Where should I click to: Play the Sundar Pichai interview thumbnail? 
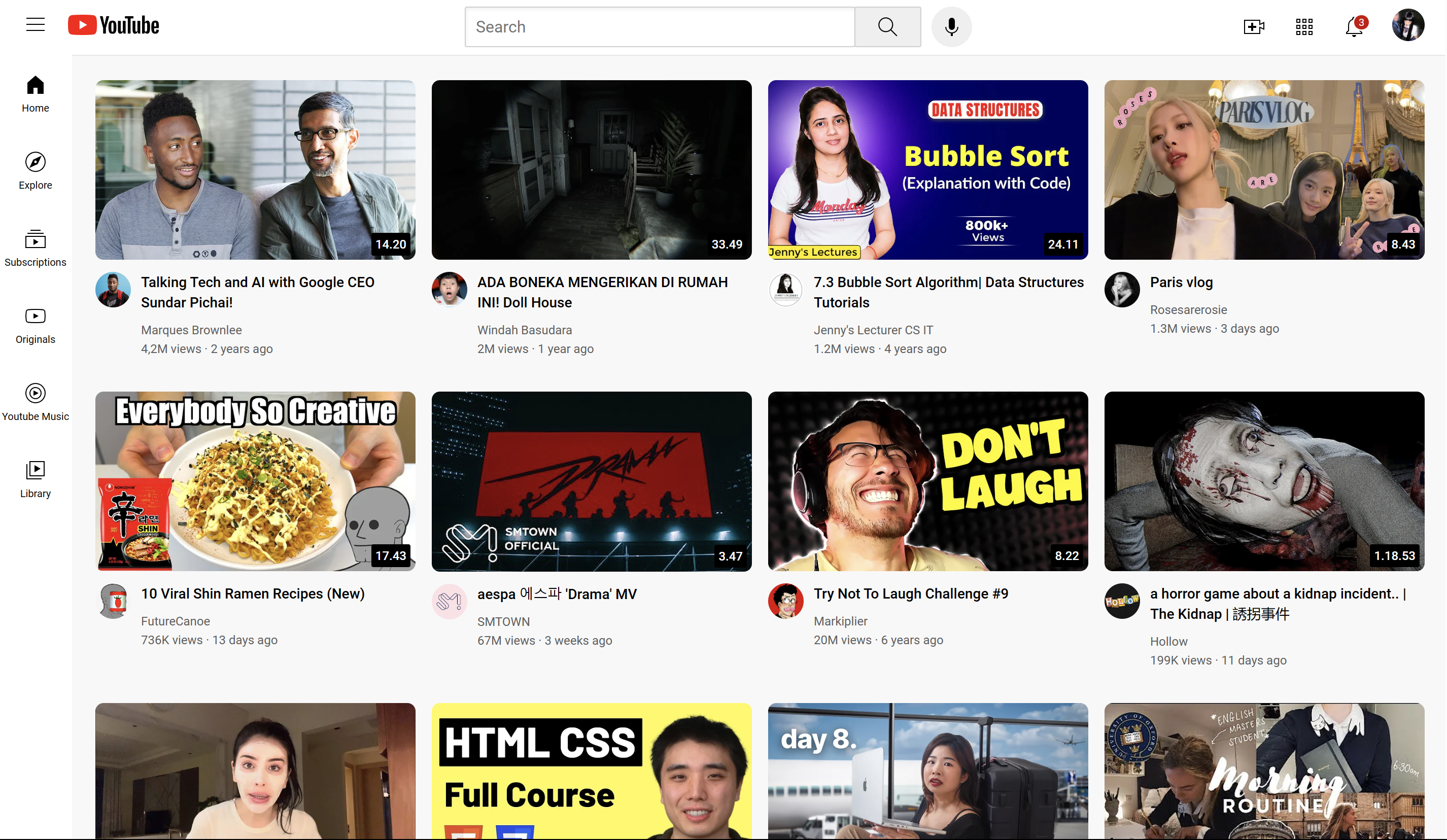[255, 170]
